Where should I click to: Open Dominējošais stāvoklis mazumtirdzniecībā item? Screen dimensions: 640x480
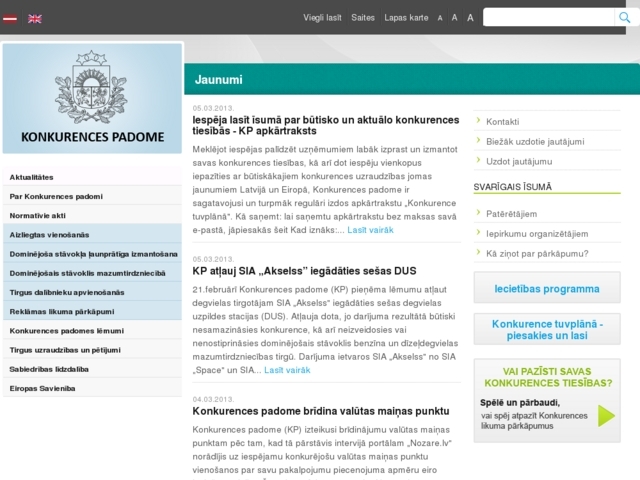92,273
